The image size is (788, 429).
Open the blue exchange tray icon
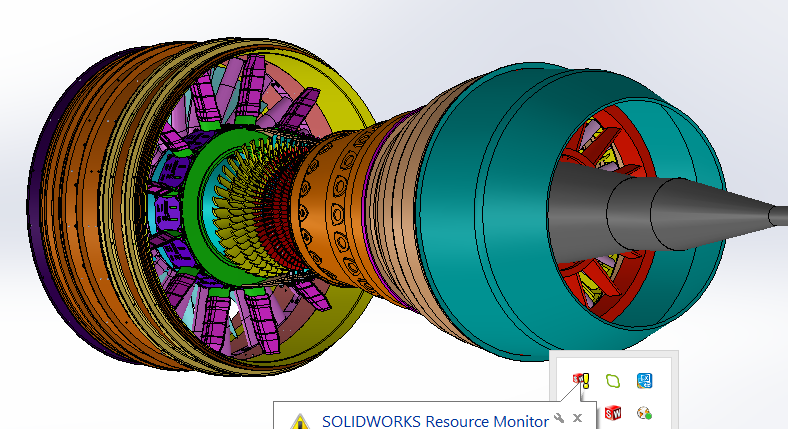coord(644,381)
